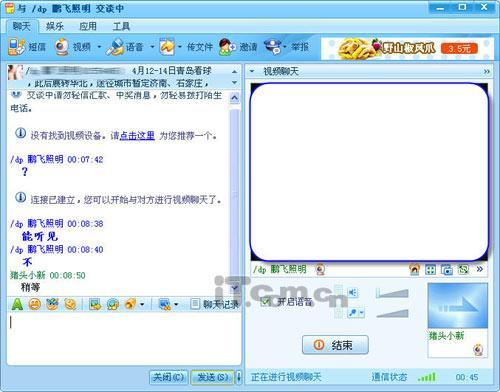
Task: Switch to the 娱乐 tab
Action: [55, 26]
